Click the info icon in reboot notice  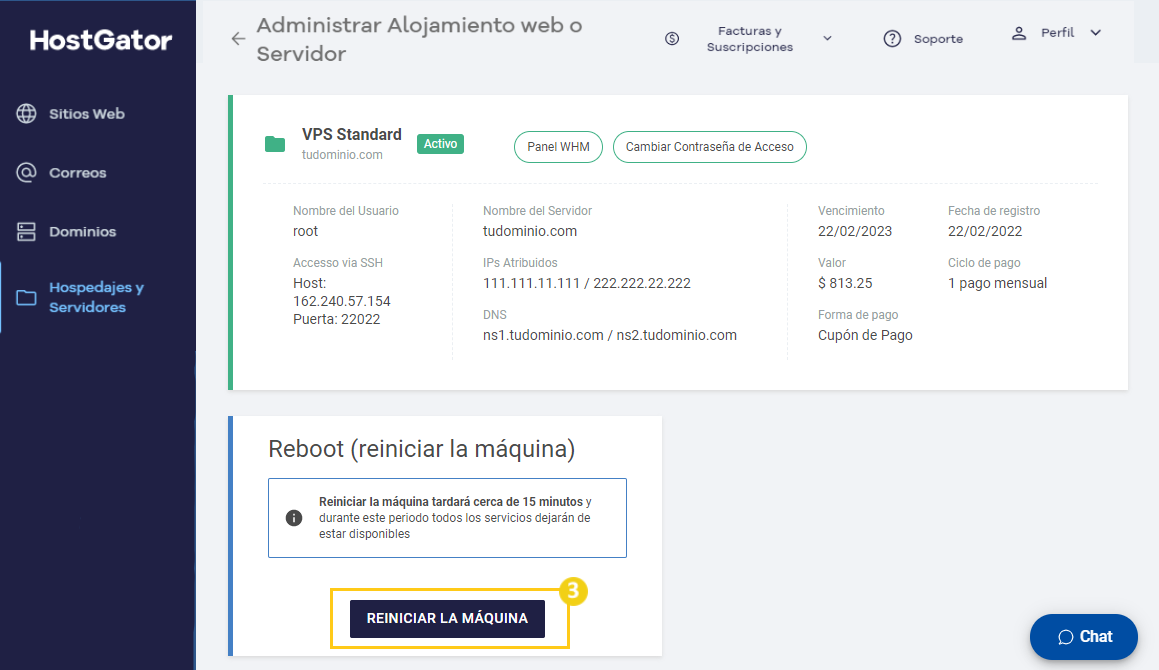click(x=294, y=518)
